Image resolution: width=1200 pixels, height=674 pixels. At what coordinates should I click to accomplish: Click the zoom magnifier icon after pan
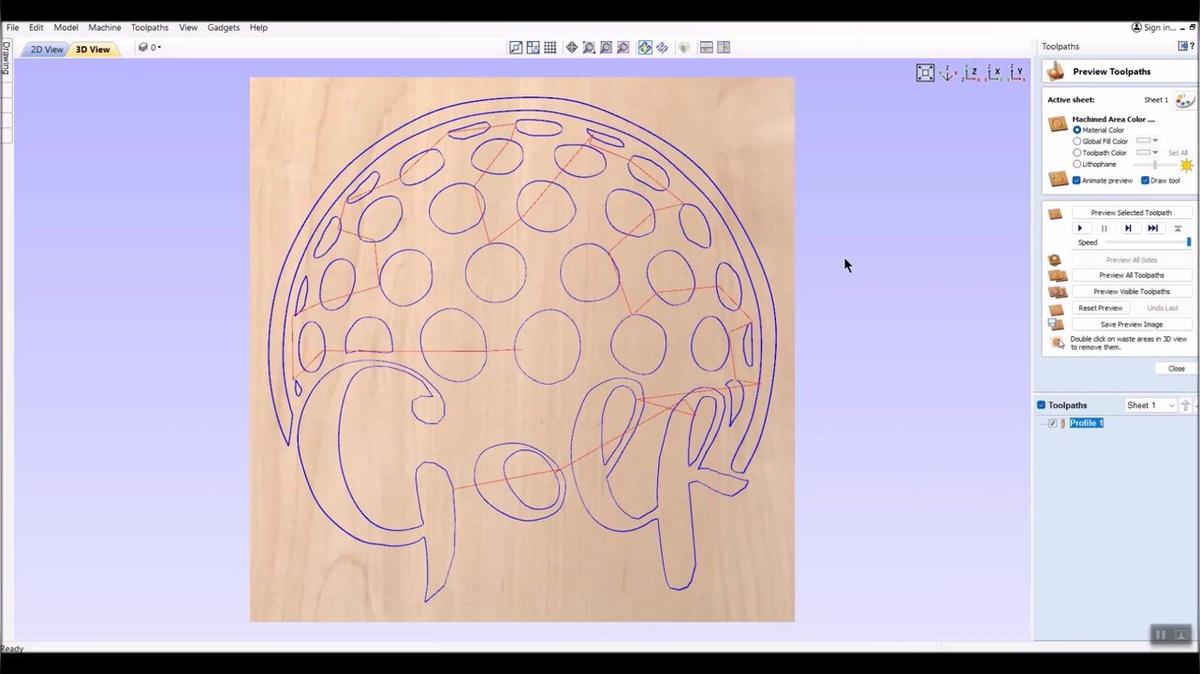click(x=589, y=47)
